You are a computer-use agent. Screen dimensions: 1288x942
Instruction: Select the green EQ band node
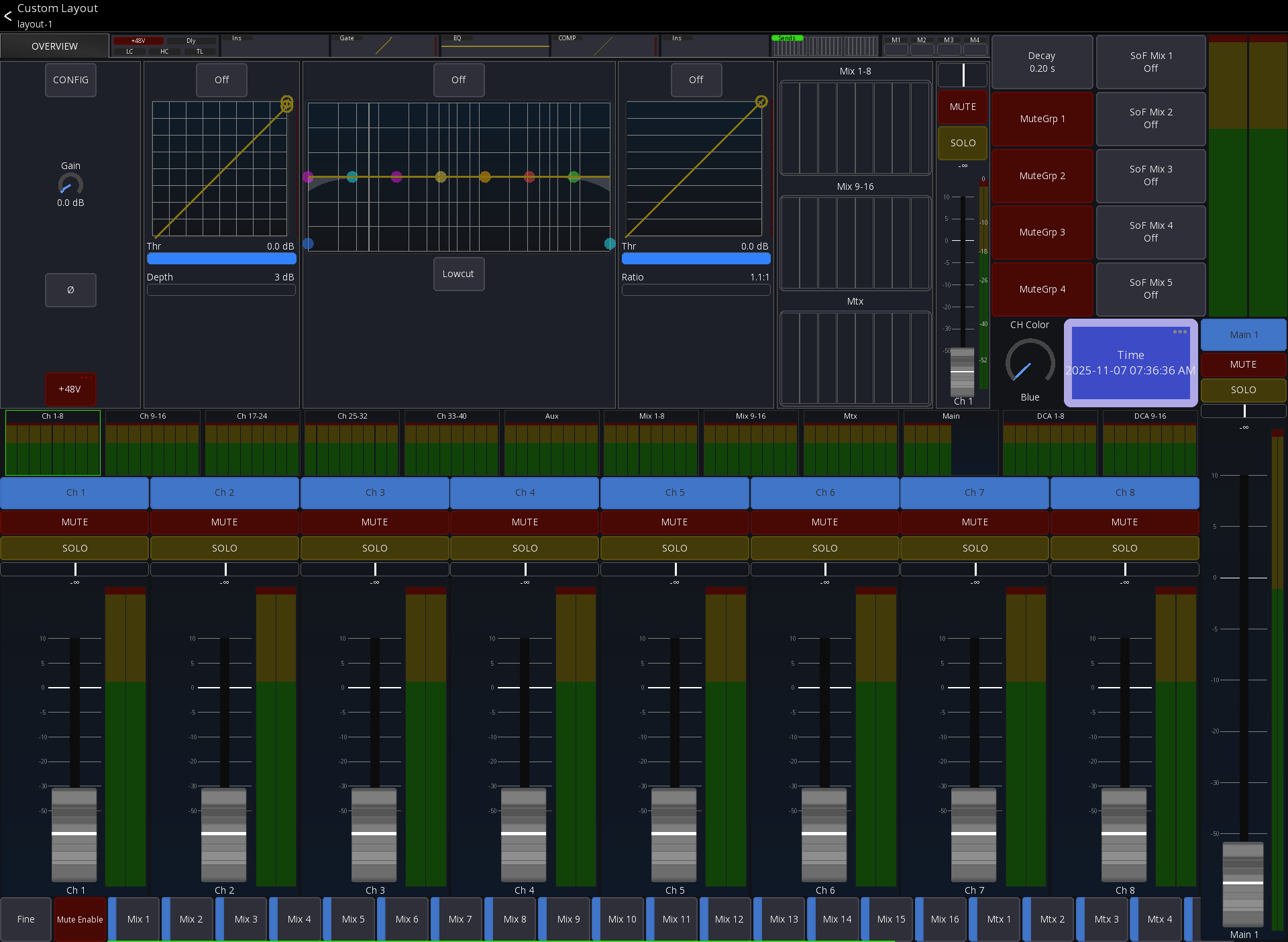coord(574,177)
